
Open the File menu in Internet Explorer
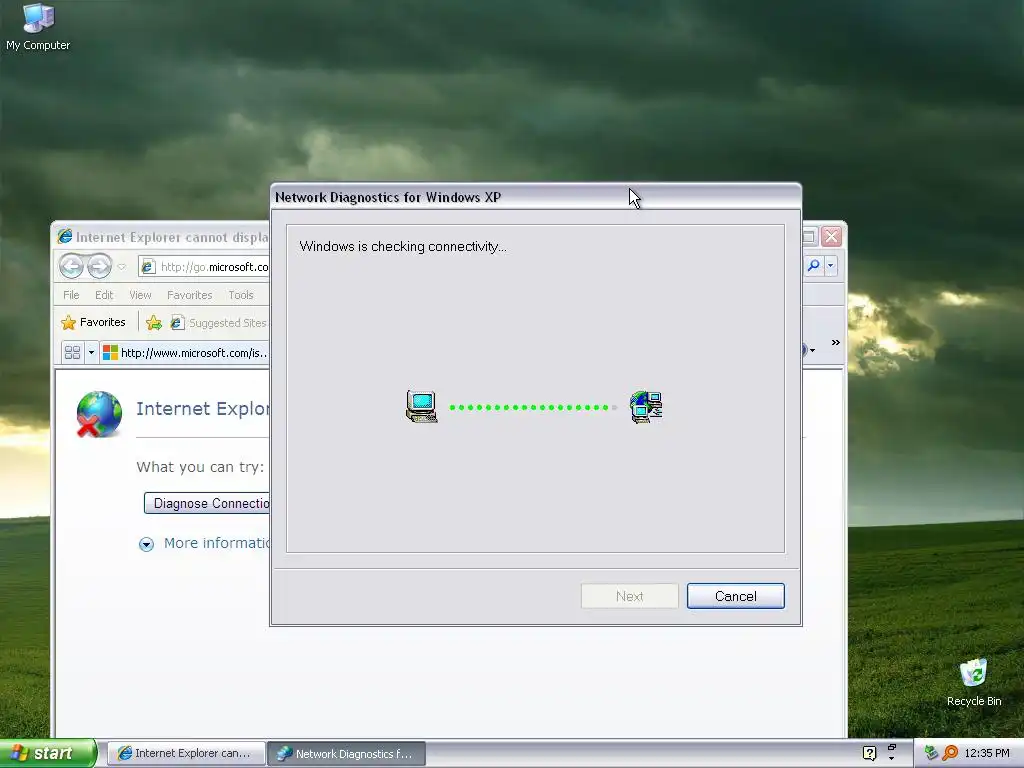(71, 295)
